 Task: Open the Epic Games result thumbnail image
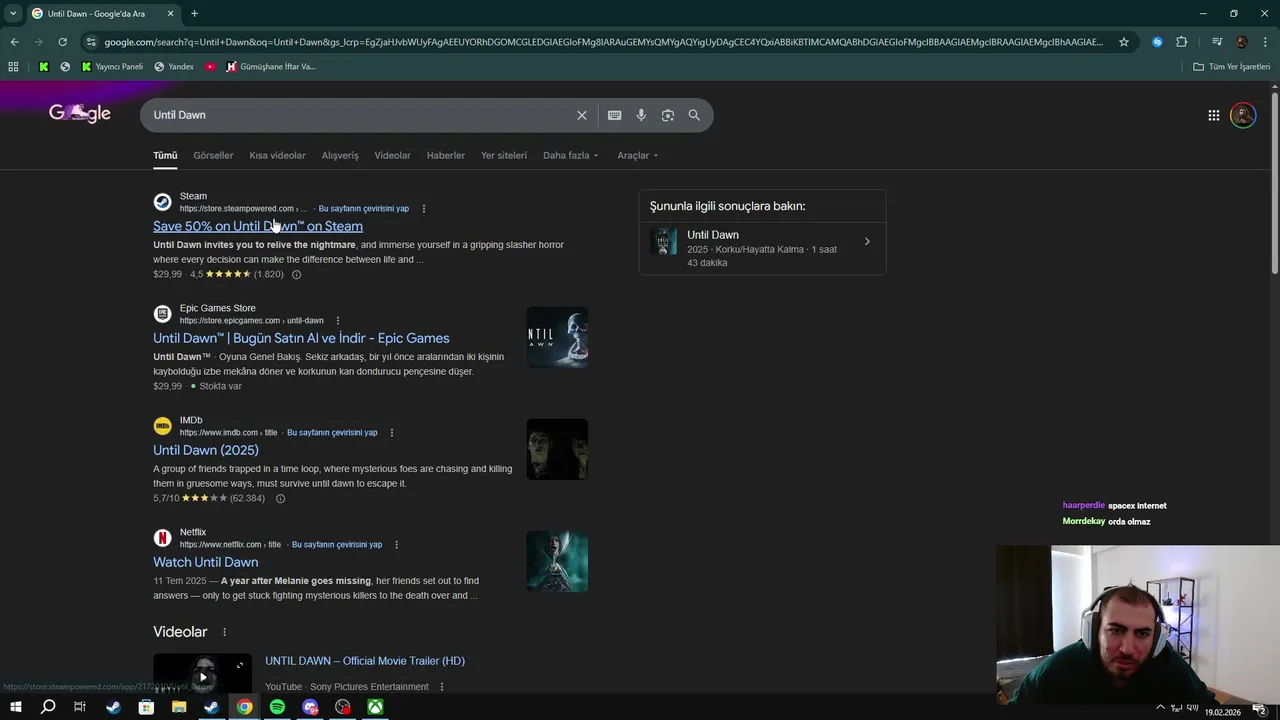pyautogui.click(x=557, y=337)
